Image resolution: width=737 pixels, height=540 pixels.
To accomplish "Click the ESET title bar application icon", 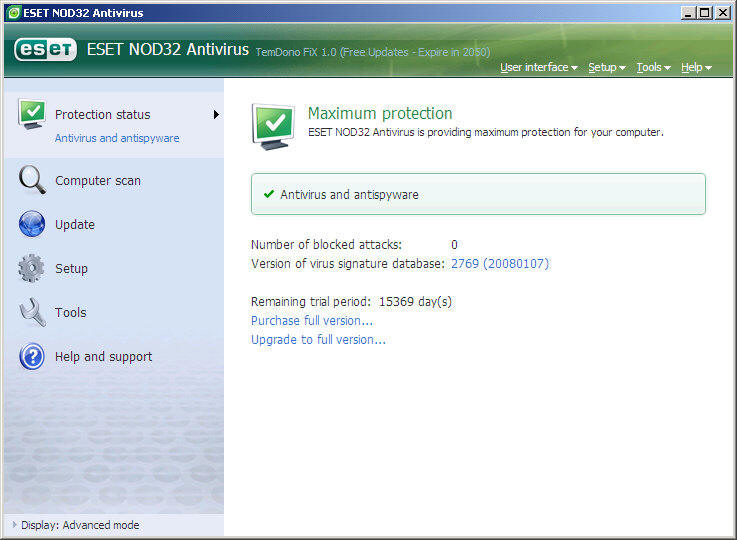I will point(13,12).
